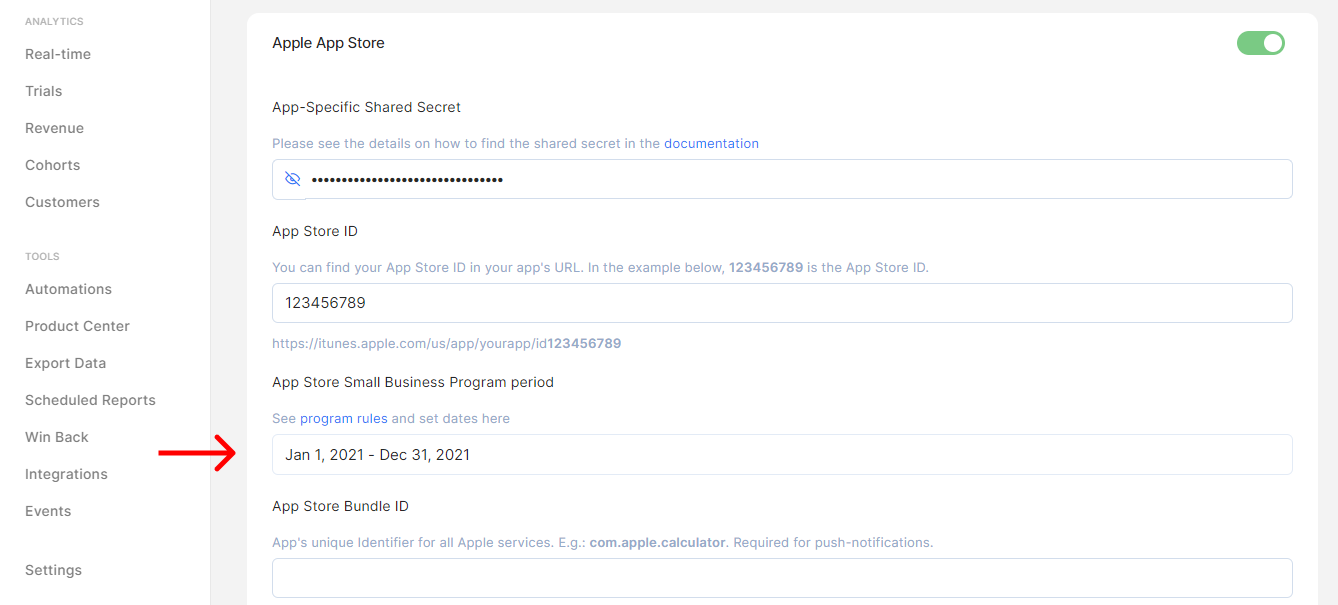The height and width of the screenshot is (605, 1338).
Task: Click the example URL text itunes.apple.com
Action: click(x=446, y=343)
